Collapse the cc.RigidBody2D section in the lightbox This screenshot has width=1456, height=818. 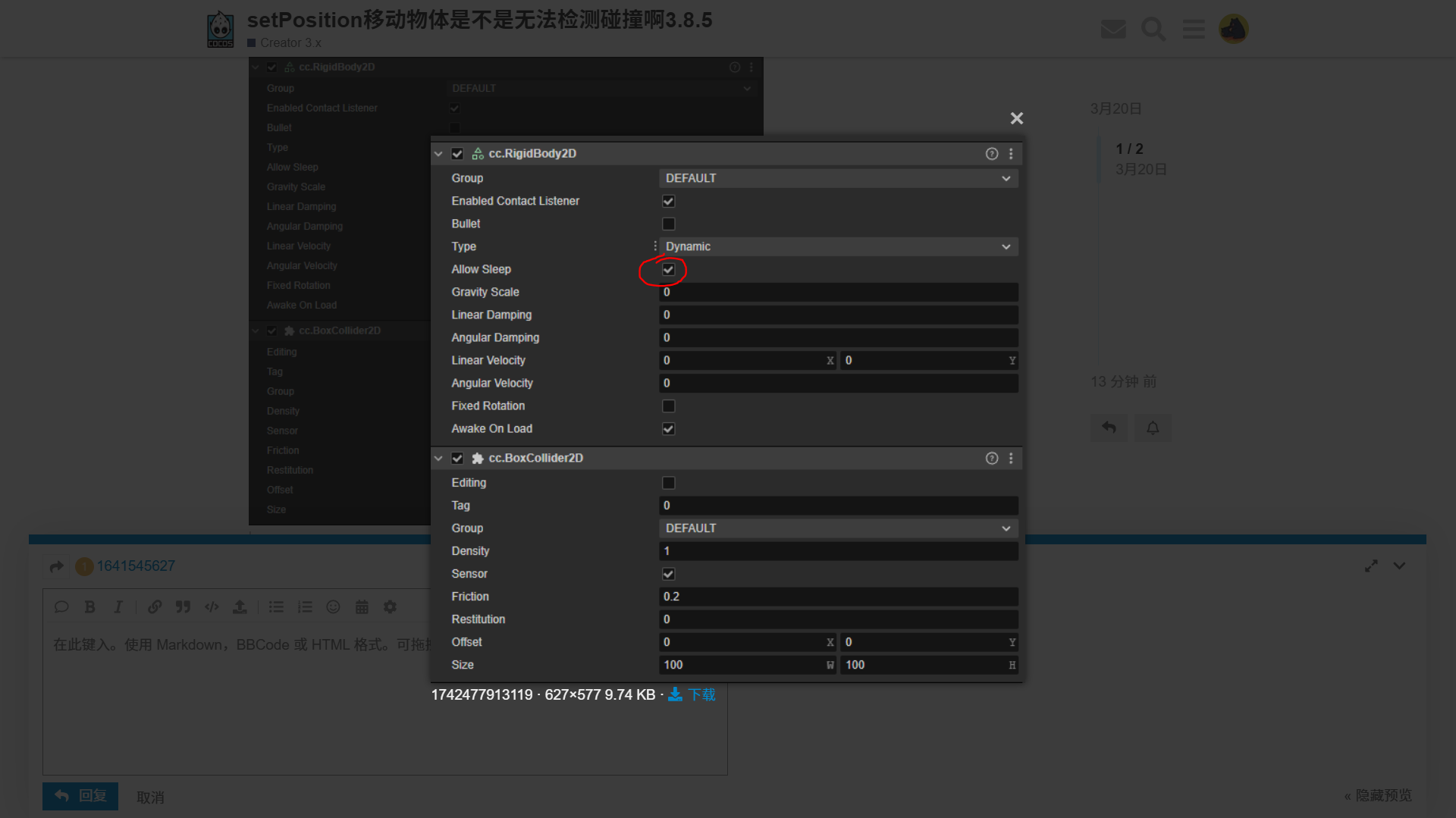click(x=438, y=154)
